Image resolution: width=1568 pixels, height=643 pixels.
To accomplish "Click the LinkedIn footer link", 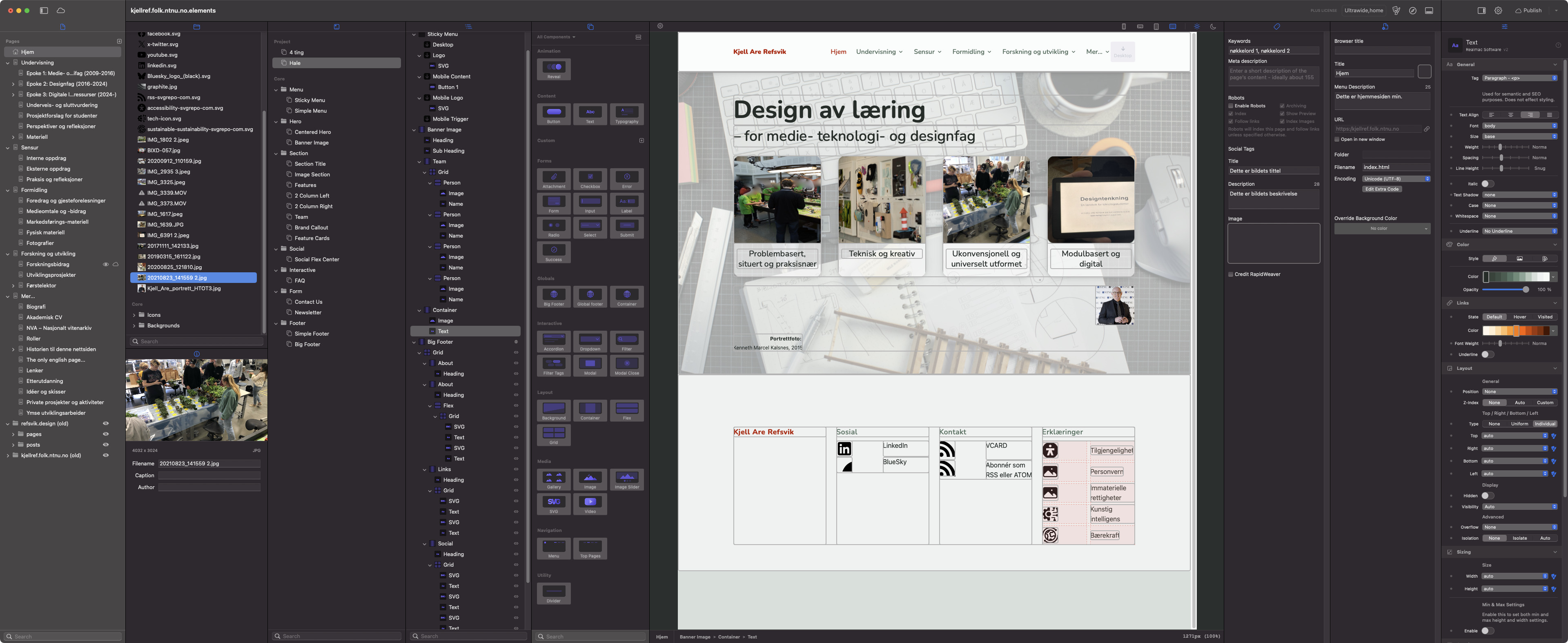I will coord(895,446).
